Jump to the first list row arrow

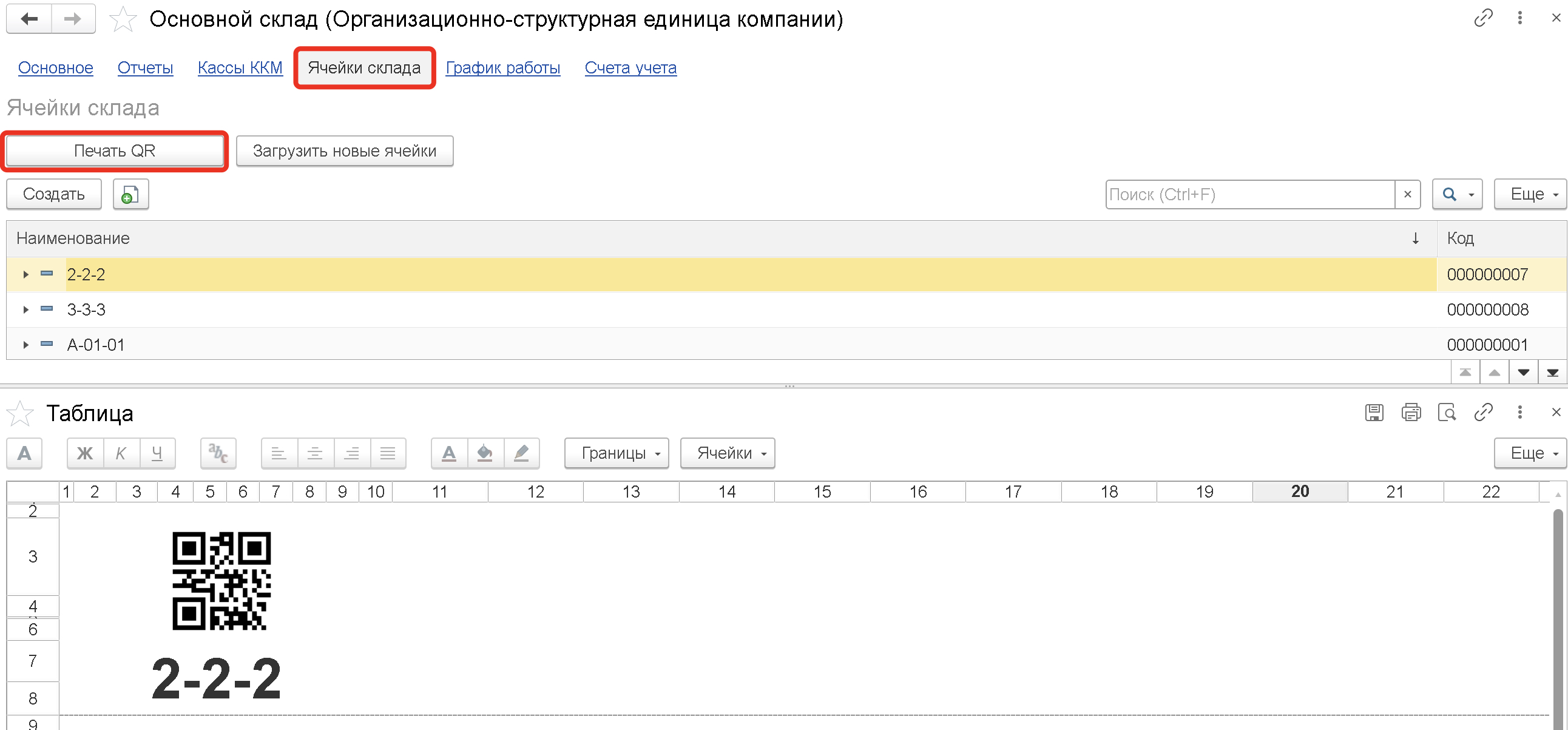[1465, 373]
